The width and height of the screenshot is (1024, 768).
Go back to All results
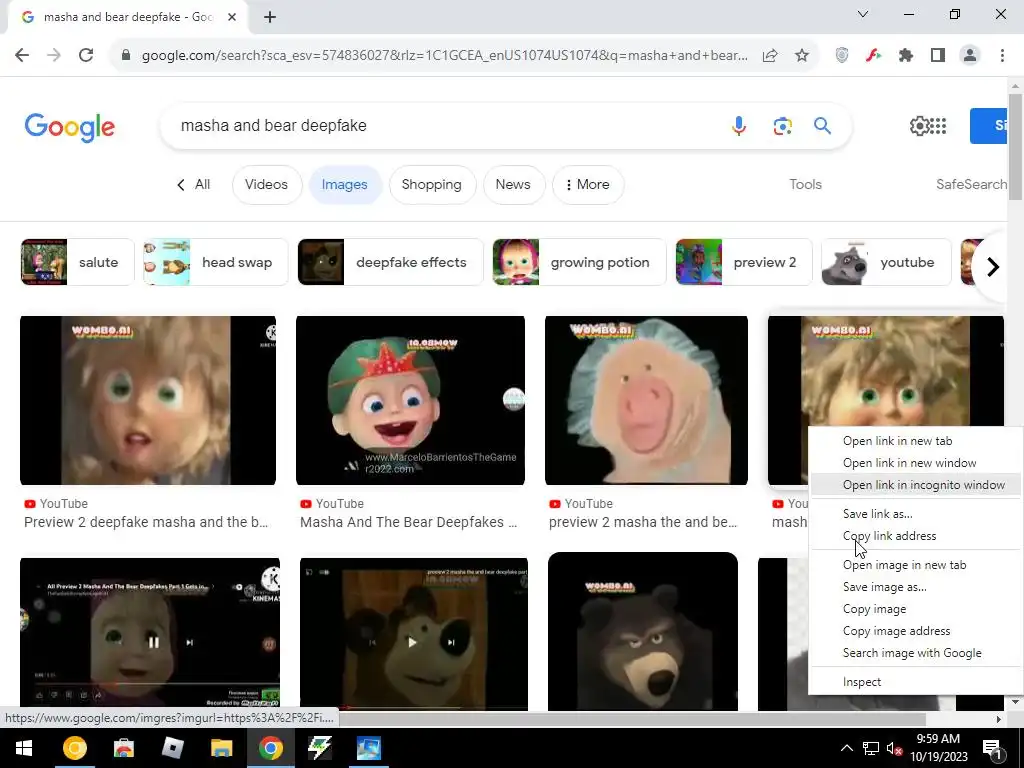click(x=194, y=185)
